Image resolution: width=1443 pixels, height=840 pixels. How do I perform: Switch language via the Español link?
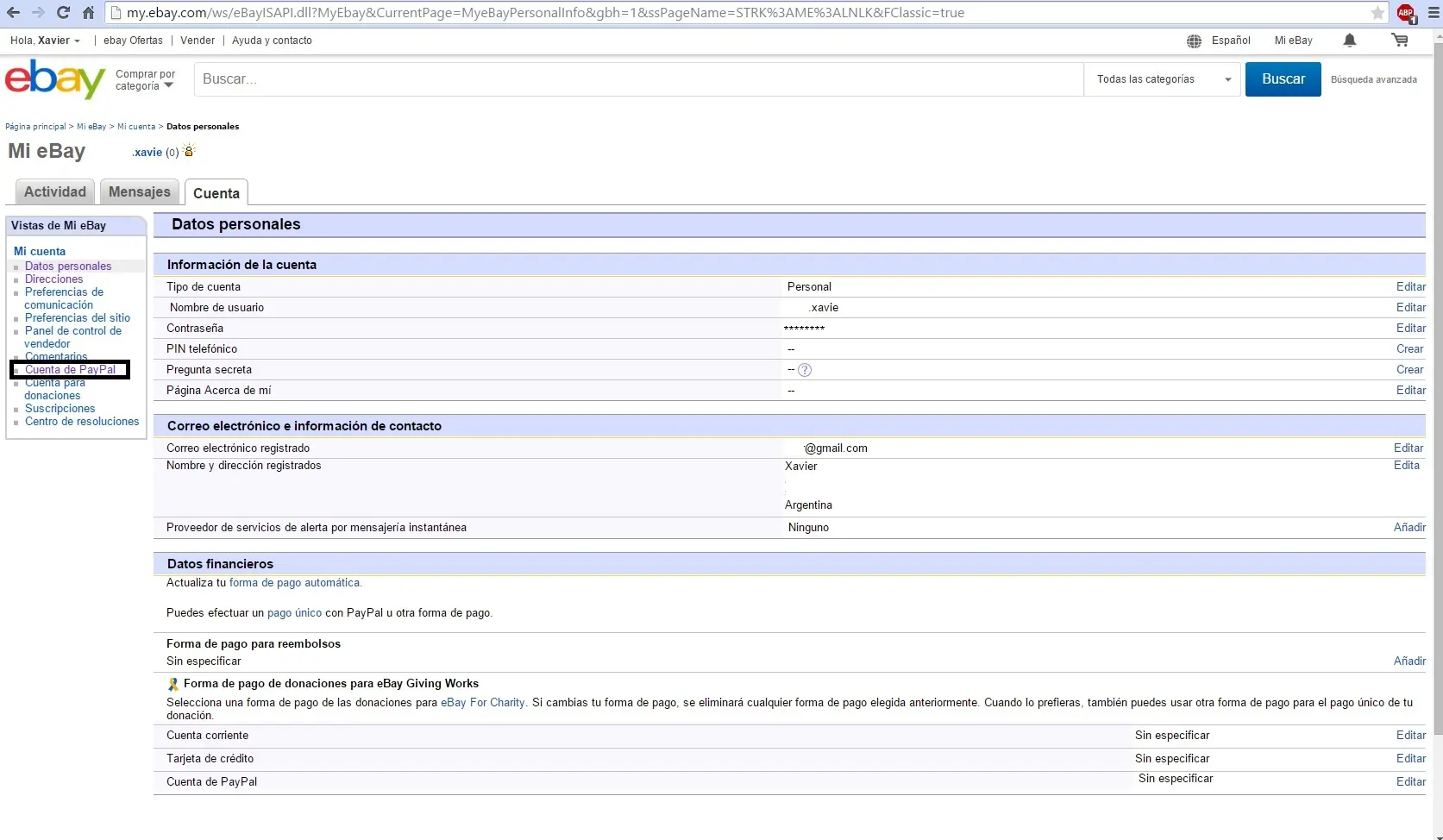click(x=1231, y=41)
